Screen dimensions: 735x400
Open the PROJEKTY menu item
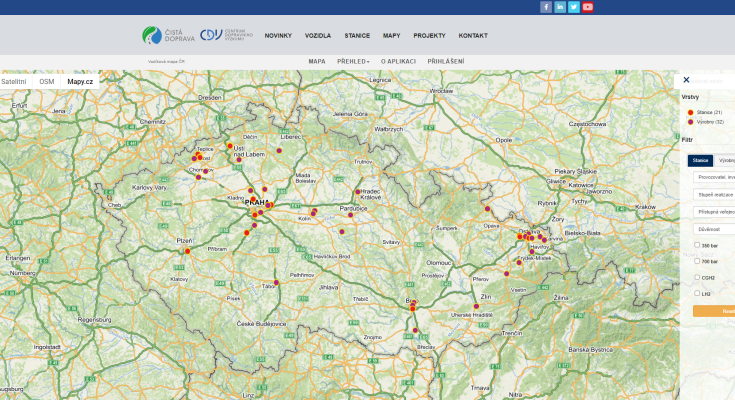coord(429,36)
